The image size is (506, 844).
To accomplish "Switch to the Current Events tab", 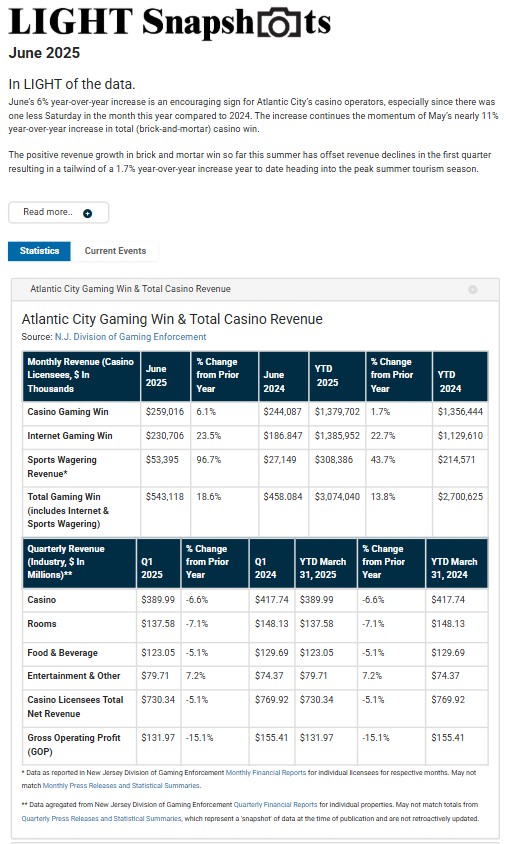I will pos(115,251).
